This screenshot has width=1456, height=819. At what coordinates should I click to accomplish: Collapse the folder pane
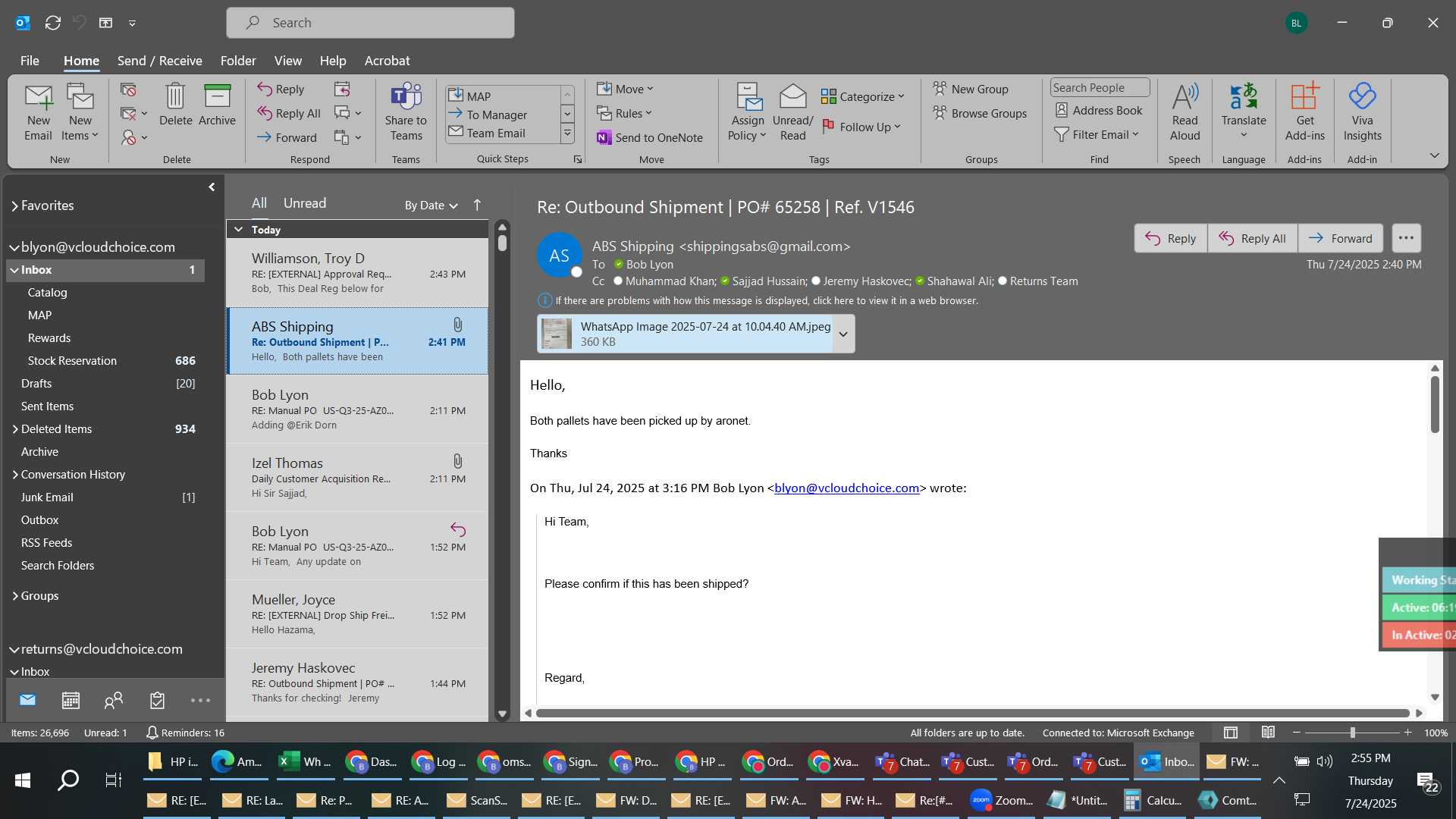coord(212,187)
